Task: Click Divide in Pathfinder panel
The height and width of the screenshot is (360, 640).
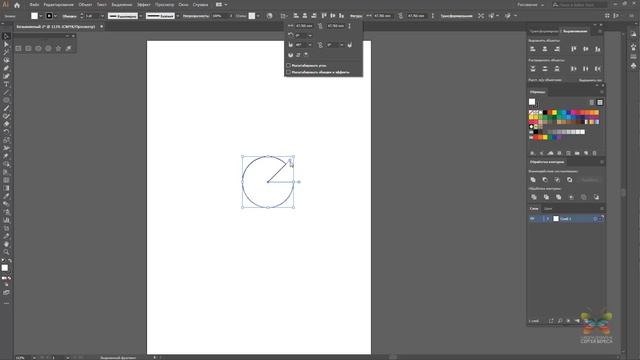Action: coord(534,197)
